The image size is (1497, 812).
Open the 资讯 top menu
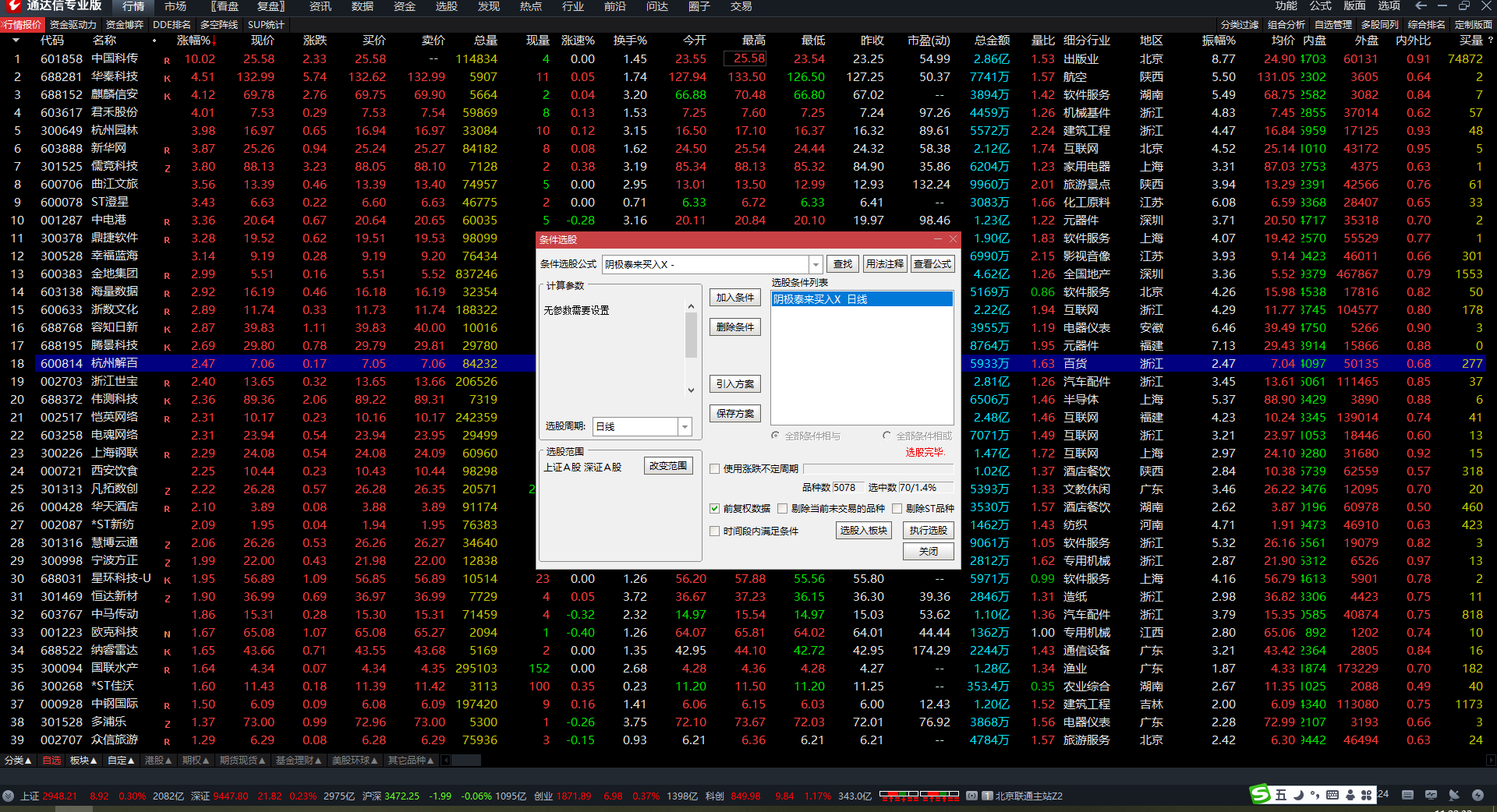(x=320, y=6)
